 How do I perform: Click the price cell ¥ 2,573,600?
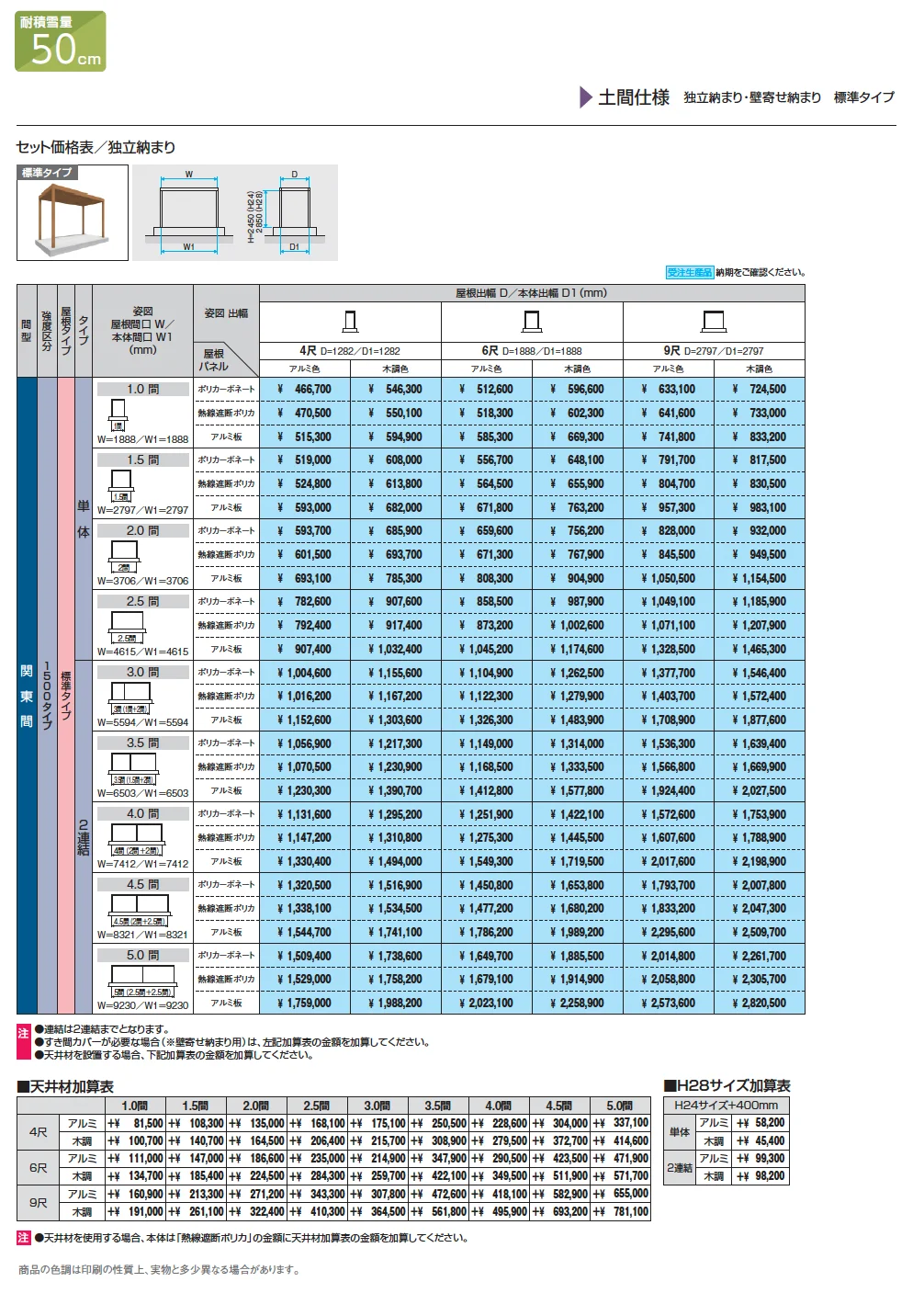pyautogui.click(x=669, y=1004)
